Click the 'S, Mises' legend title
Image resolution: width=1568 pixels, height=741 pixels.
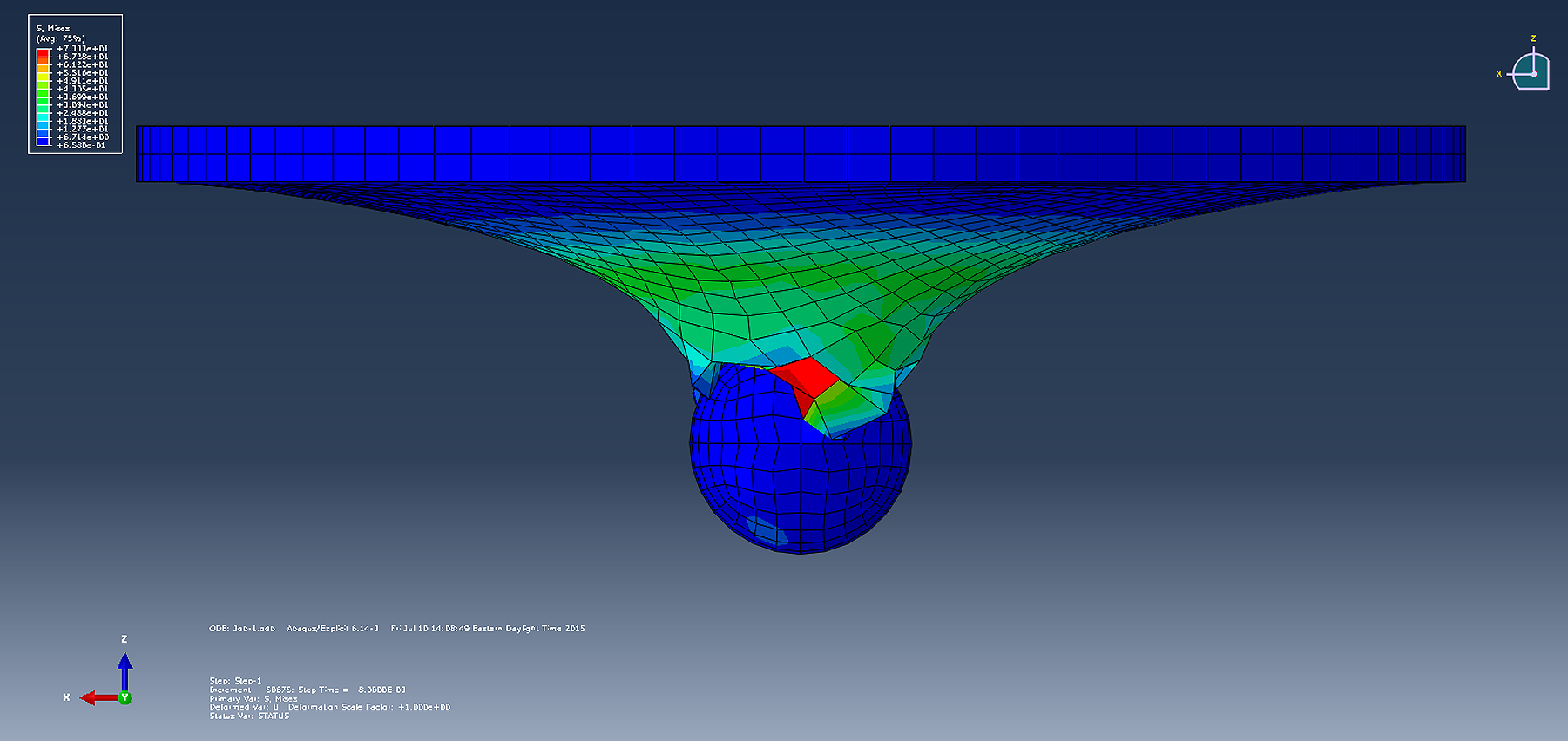(x=53, y=29)
